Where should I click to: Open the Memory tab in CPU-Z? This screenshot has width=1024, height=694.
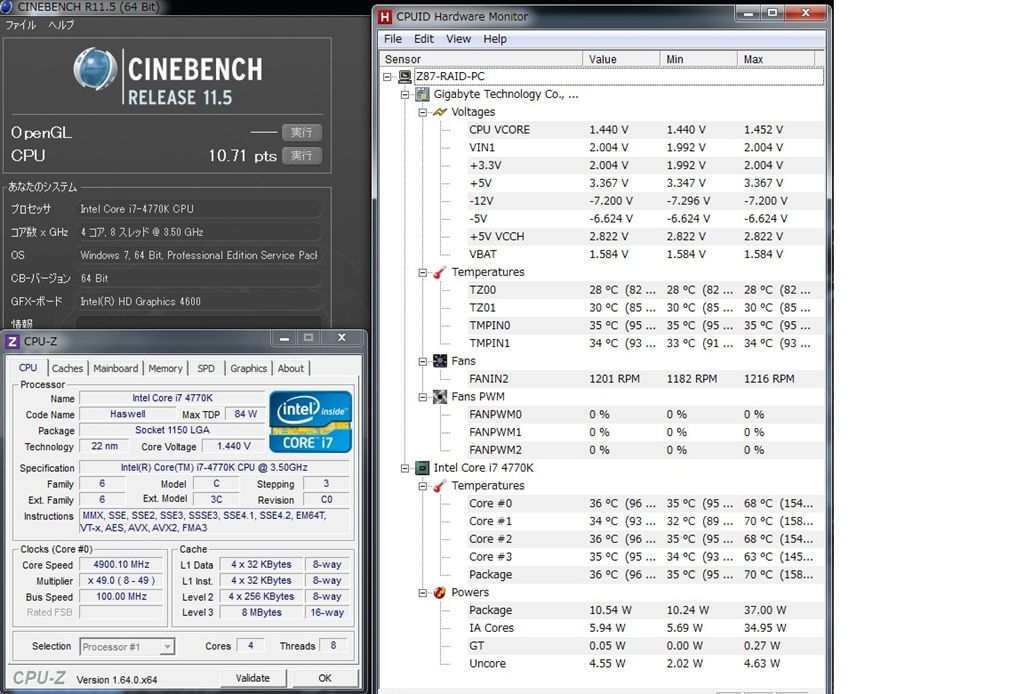pyautogui.click(x=166, y=368)
